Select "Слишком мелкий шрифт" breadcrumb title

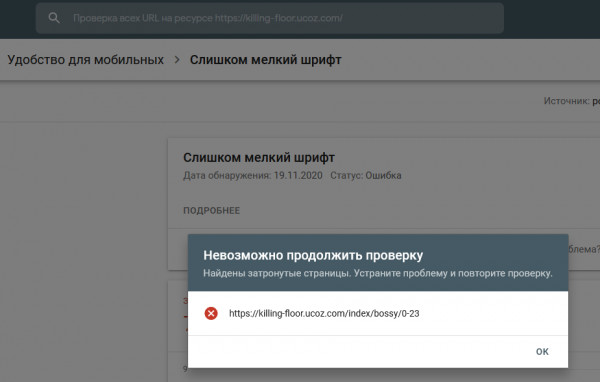pyautogui.click(x=266, y=60)
